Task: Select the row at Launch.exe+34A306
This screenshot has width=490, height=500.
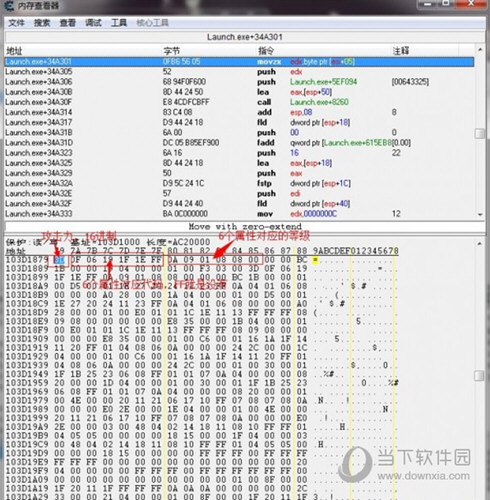Action: coord(239,82)
